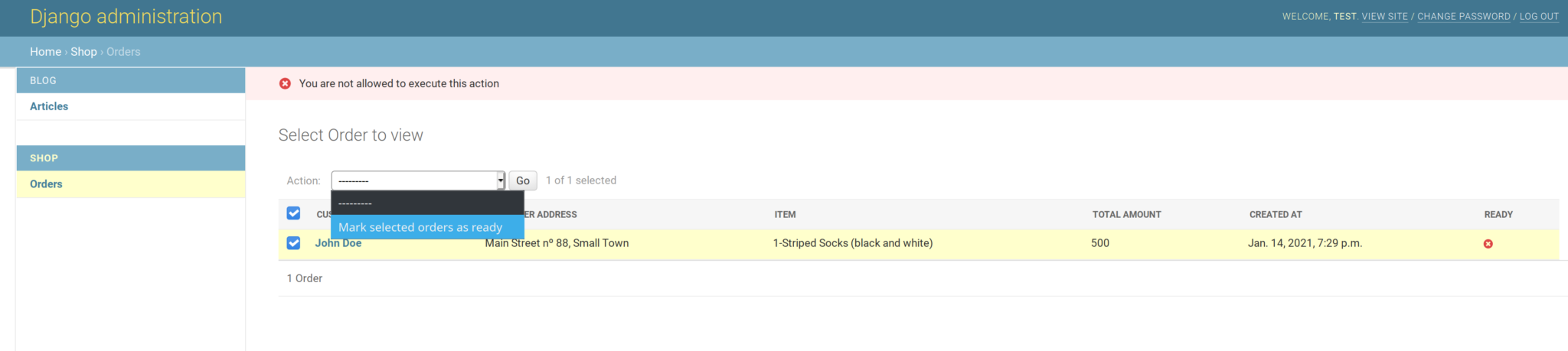Open the Action dropdown arrow
The image size is (1568, 351).
click(x=501, y=180)
